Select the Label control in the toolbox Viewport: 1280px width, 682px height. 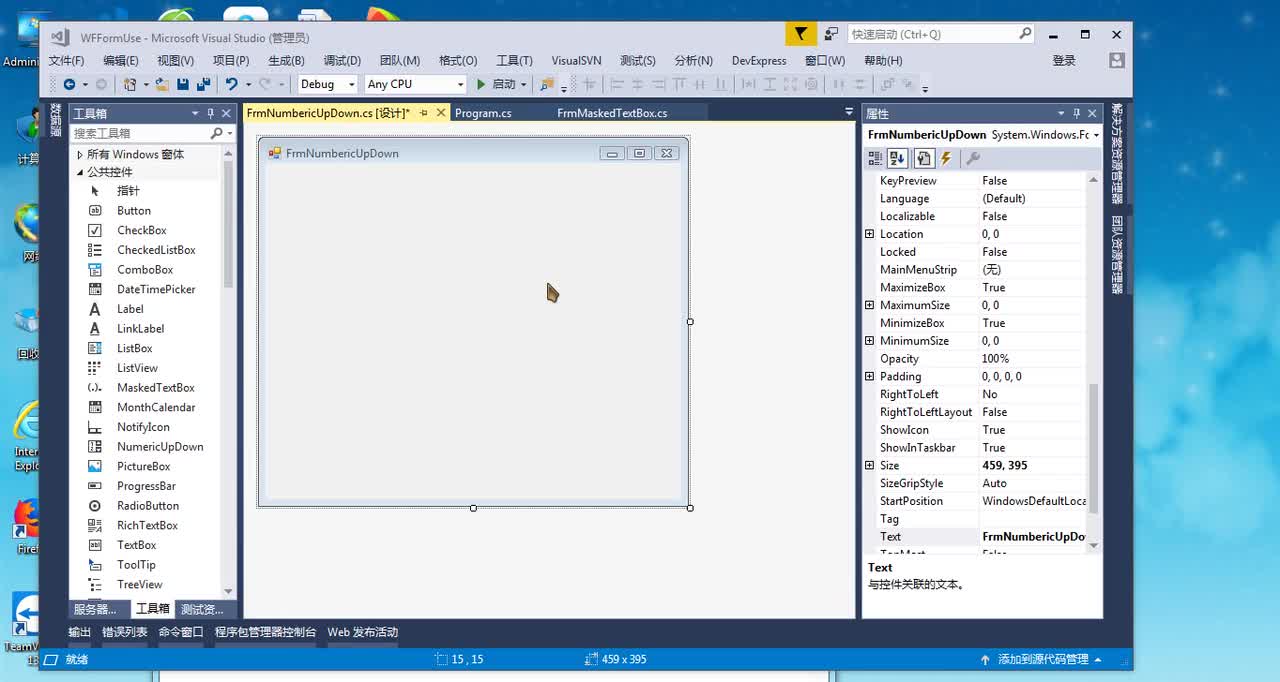coord(130,309)
